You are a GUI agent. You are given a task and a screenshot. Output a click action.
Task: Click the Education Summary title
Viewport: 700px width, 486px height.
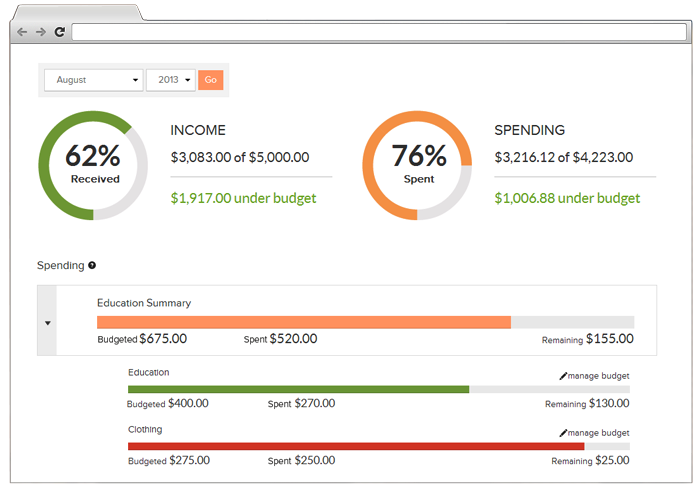144,303
